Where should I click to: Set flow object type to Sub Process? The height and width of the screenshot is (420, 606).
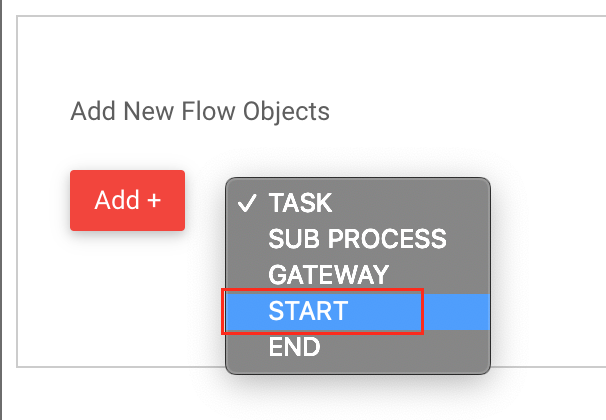click(x=357, y=239)
